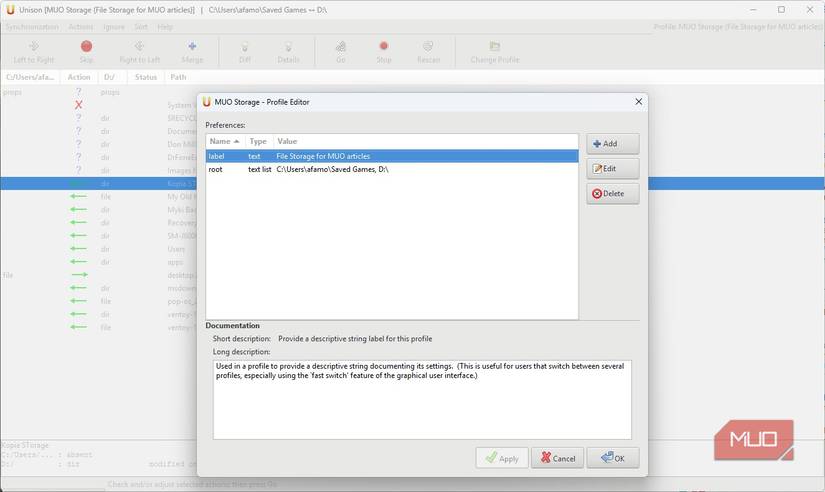Click the red Stop toolbar icon in Unison window
The width and height of the screenshot is (825, 492).
(384, 46)
